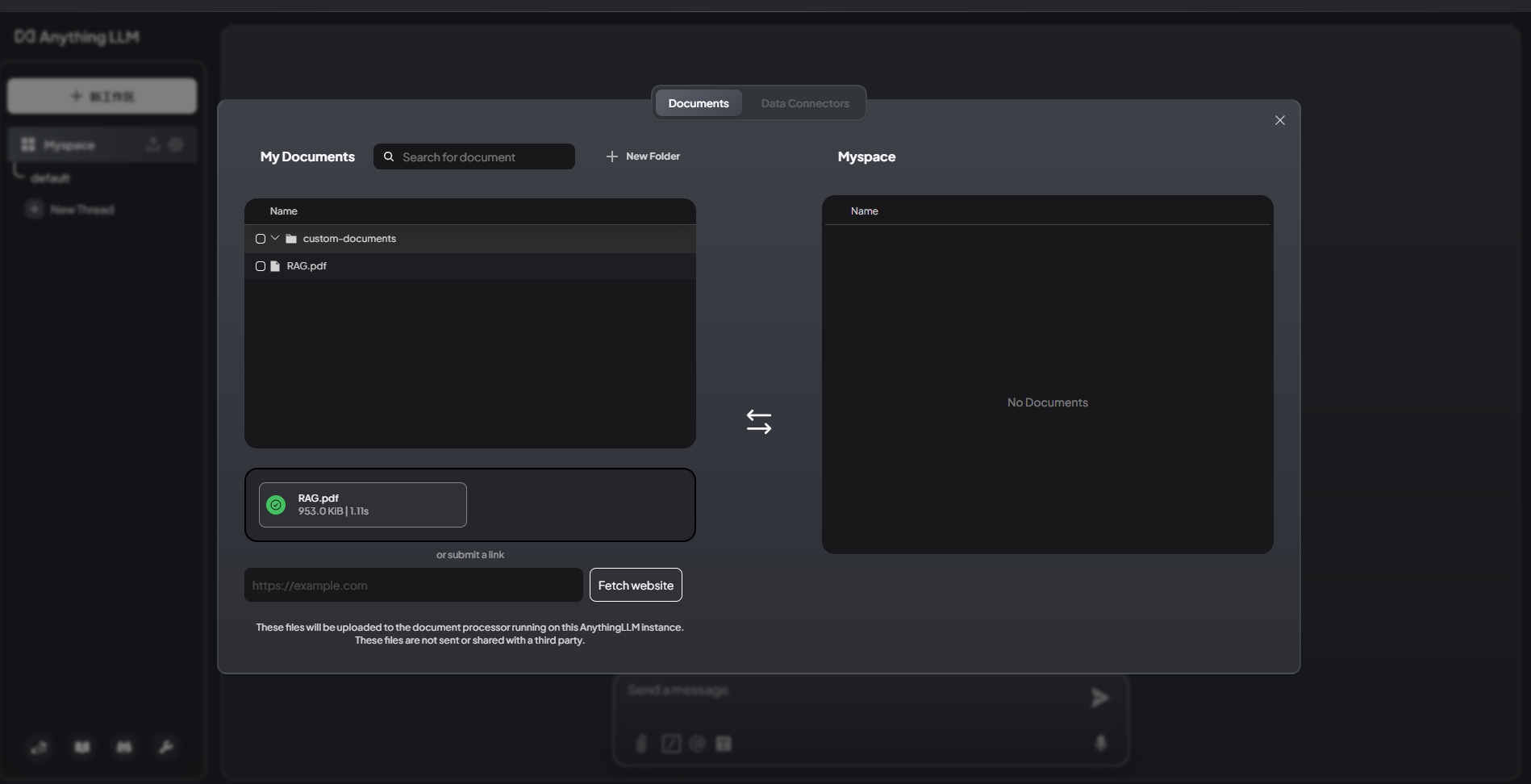1531x784 pixels.
Task: Select the RAG.pdf file checkbox
Action: pos(261,266)
